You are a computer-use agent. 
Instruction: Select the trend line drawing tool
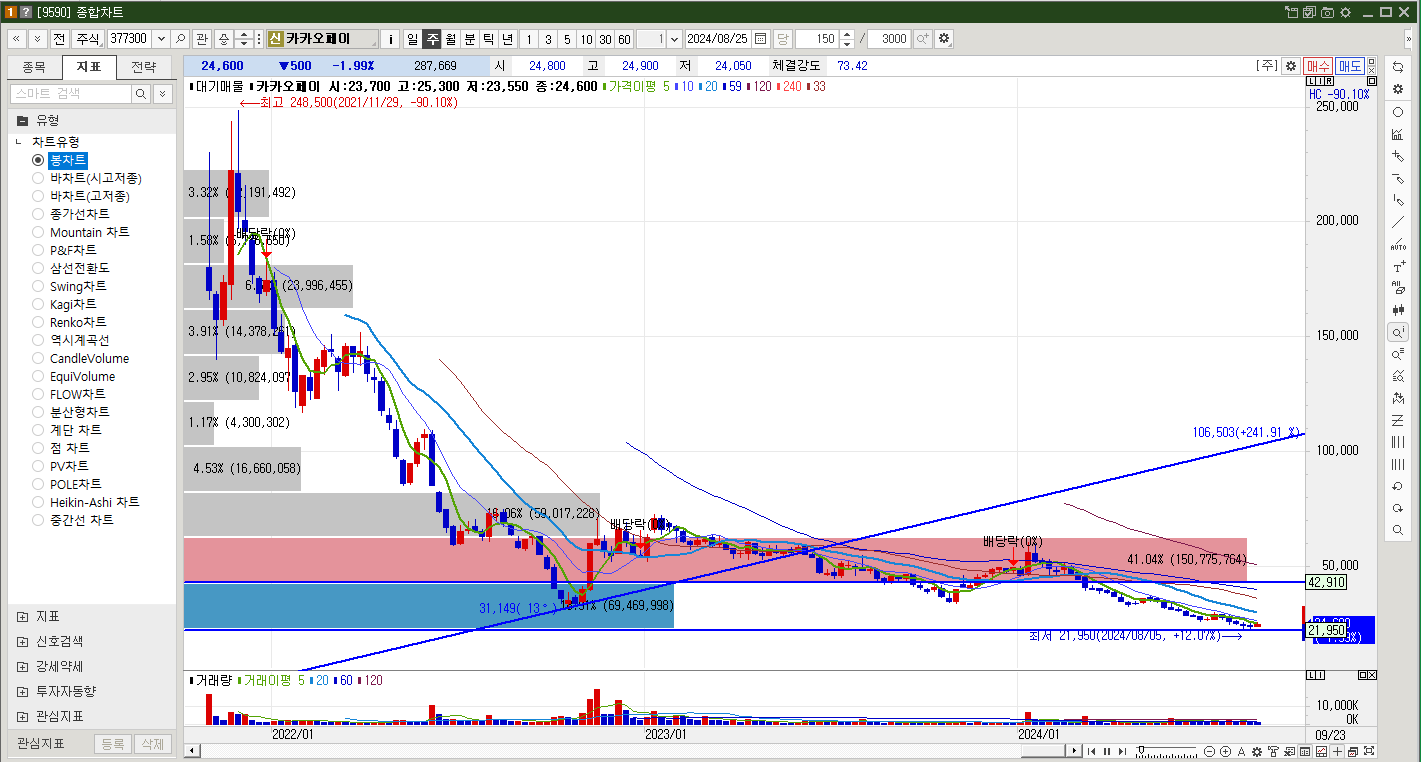[x=1398, y=222]
